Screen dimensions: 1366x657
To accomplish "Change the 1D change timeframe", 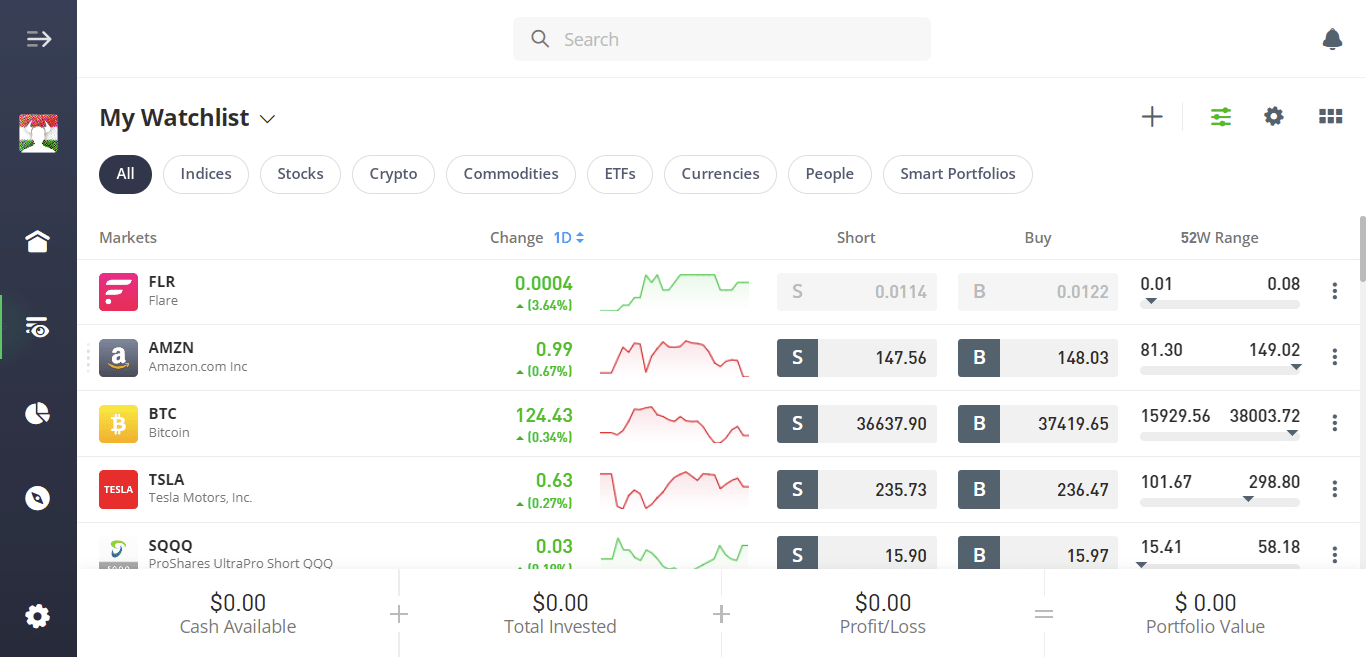I will (x=569, y=237).
